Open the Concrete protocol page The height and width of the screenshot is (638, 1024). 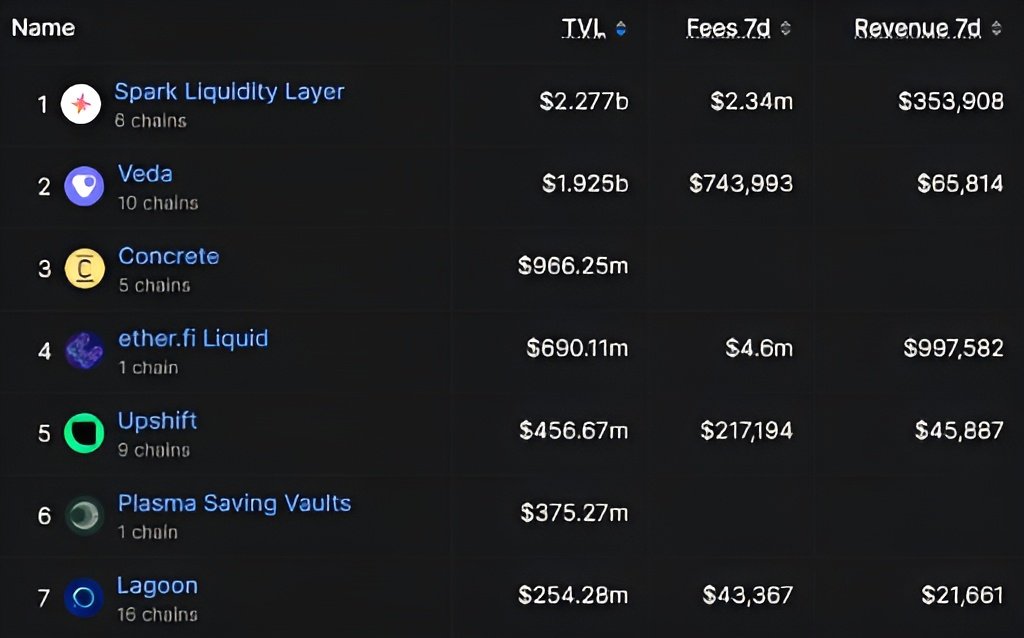click(168, 256)
